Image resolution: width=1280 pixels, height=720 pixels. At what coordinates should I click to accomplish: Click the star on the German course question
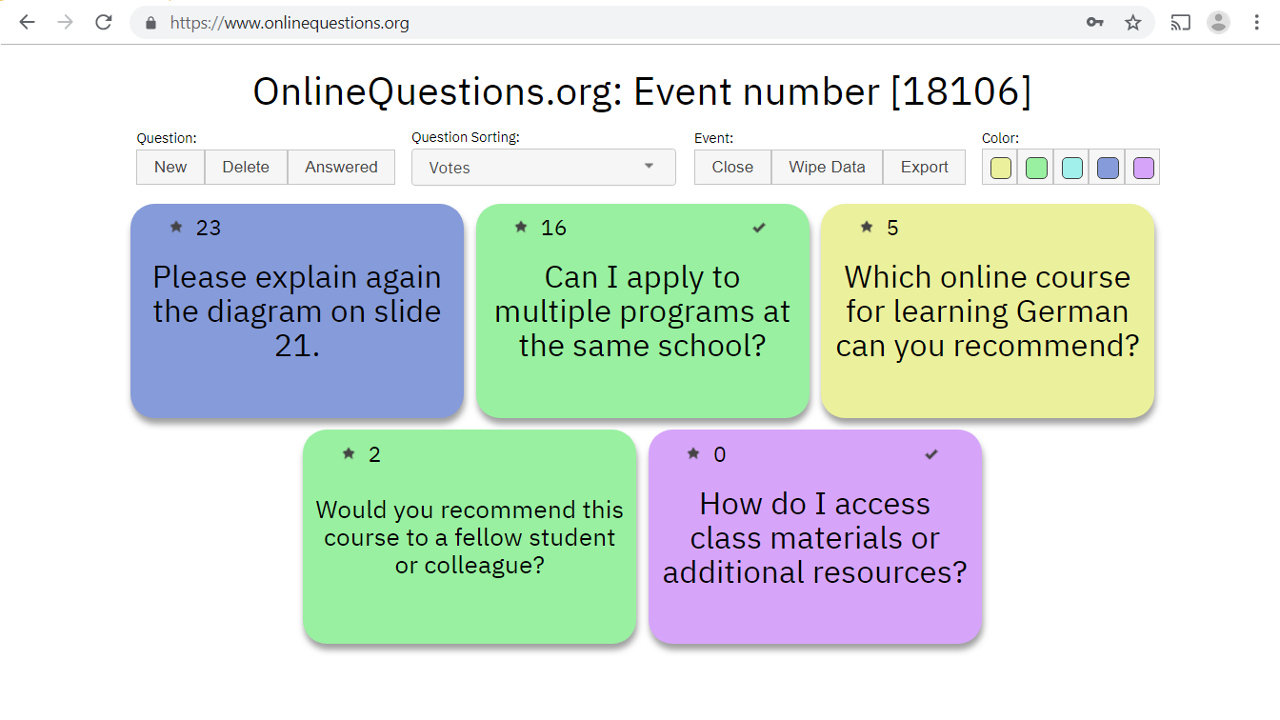865,227
